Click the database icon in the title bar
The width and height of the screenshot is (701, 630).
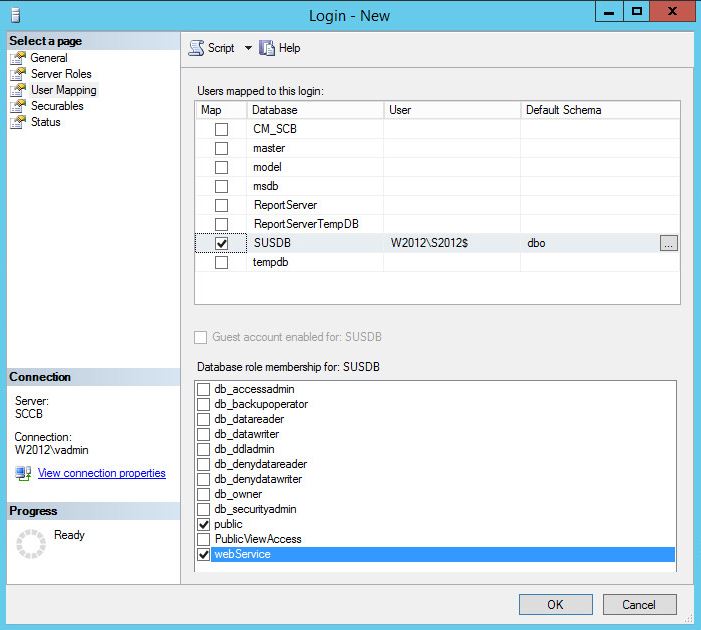point(16,16)
